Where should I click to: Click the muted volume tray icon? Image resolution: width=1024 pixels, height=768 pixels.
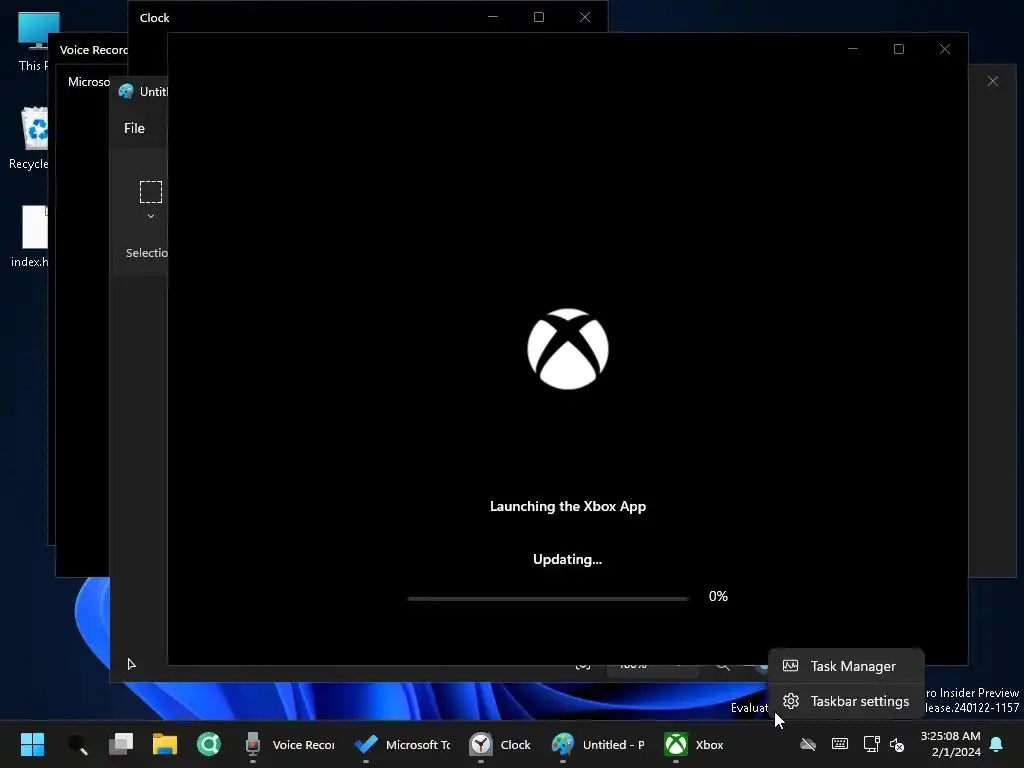coord(897,744)
